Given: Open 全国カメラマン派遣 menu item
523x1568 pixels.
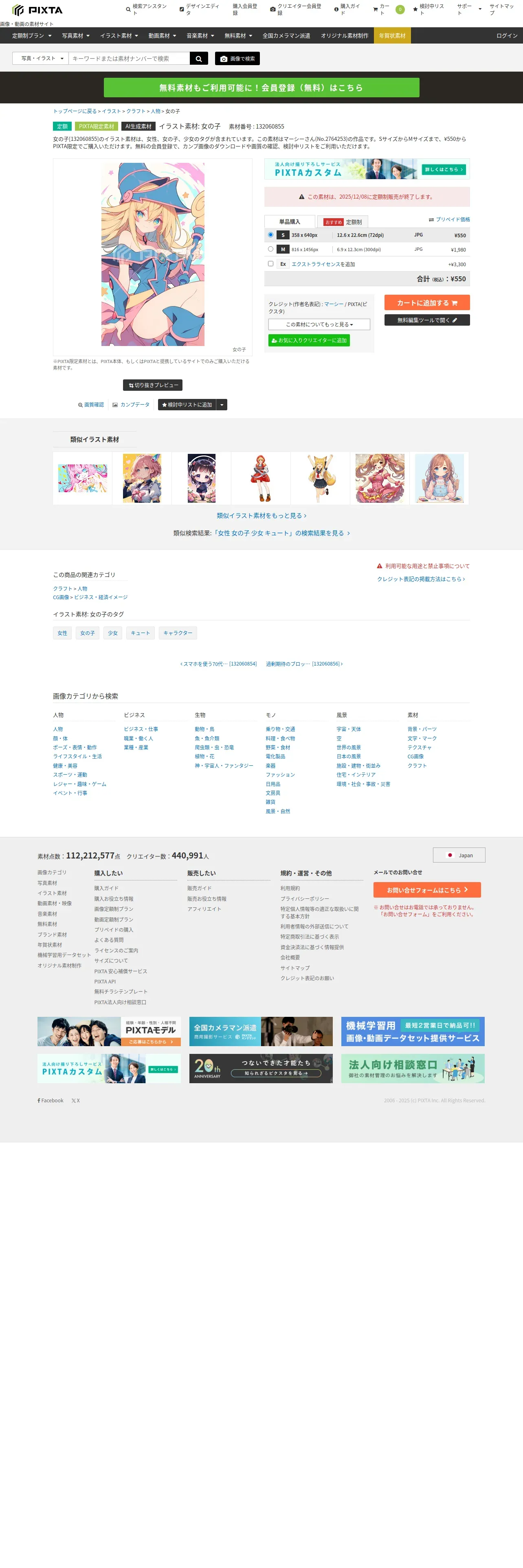Looking at the screenshot, I should 286,36.
